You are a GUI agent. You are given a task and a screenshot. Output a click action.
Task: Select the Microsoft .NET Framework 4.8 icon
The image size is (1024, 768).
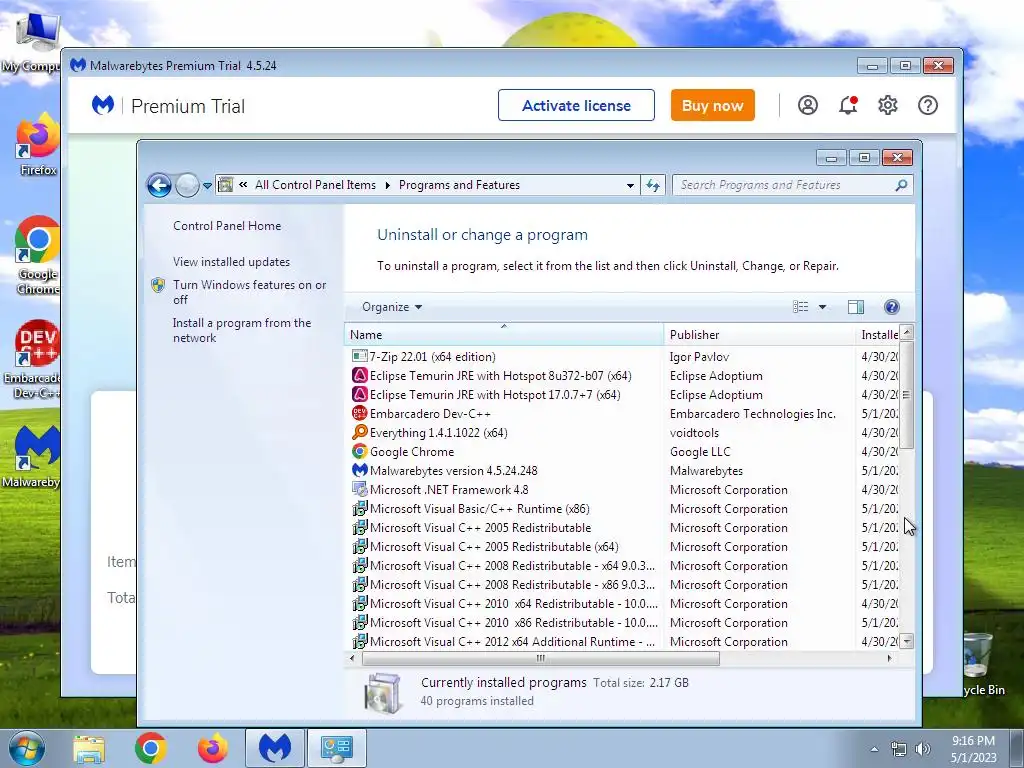359,489
